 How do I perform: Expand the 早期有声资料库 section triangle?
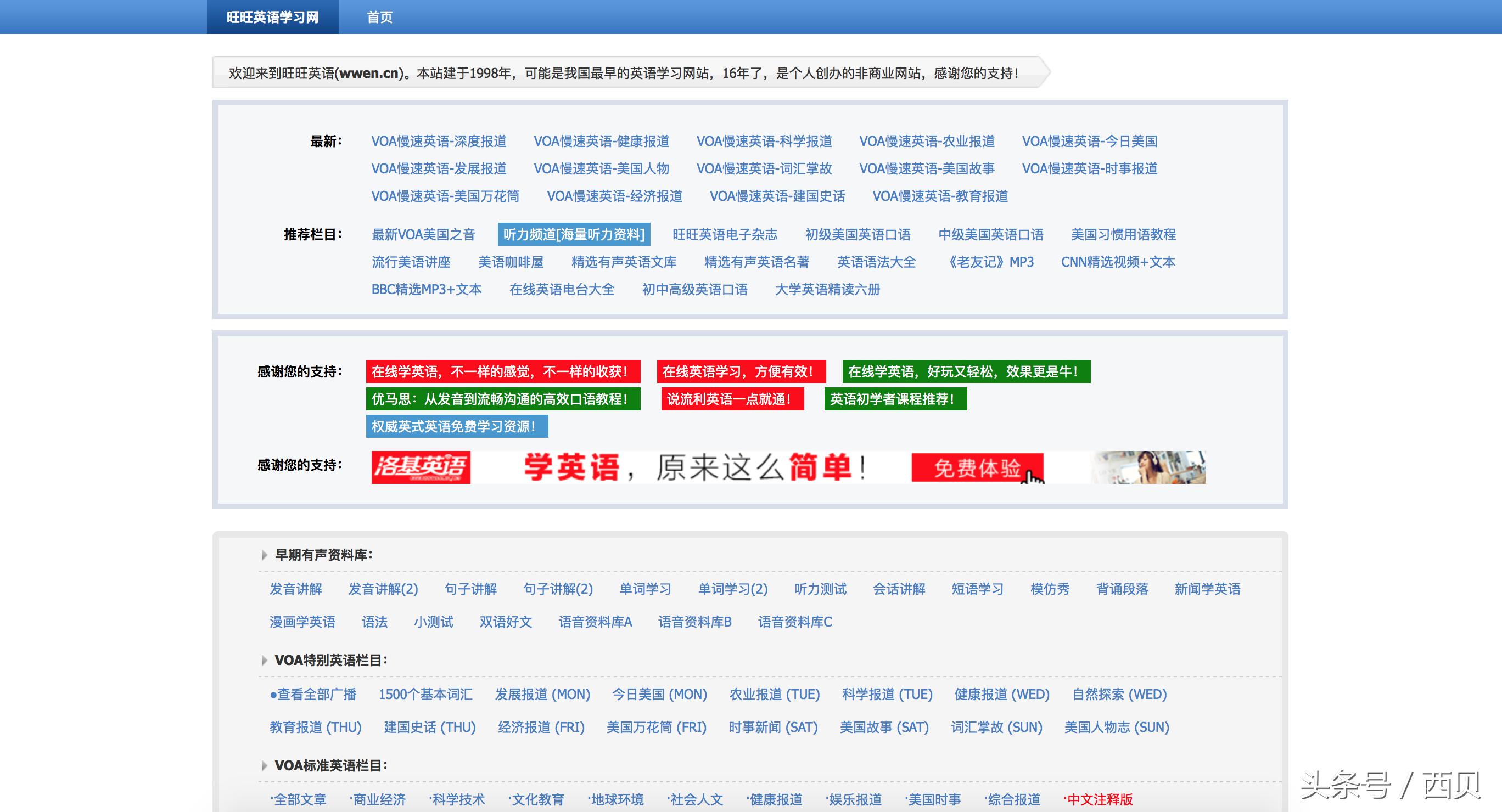tap(264, 555)
